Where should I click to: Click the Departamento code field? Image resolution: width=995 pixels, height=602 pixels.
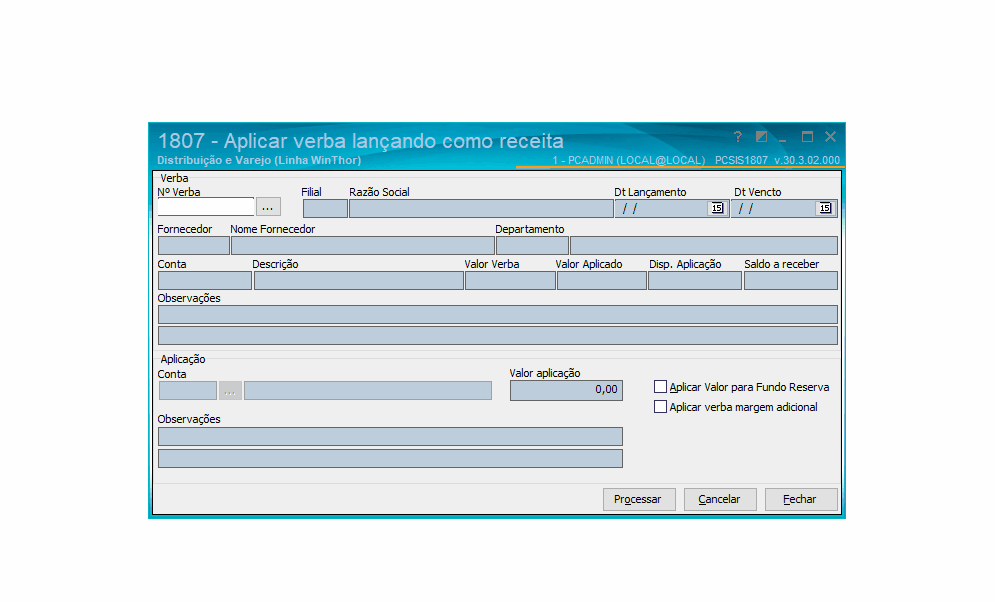pos(532,245)
